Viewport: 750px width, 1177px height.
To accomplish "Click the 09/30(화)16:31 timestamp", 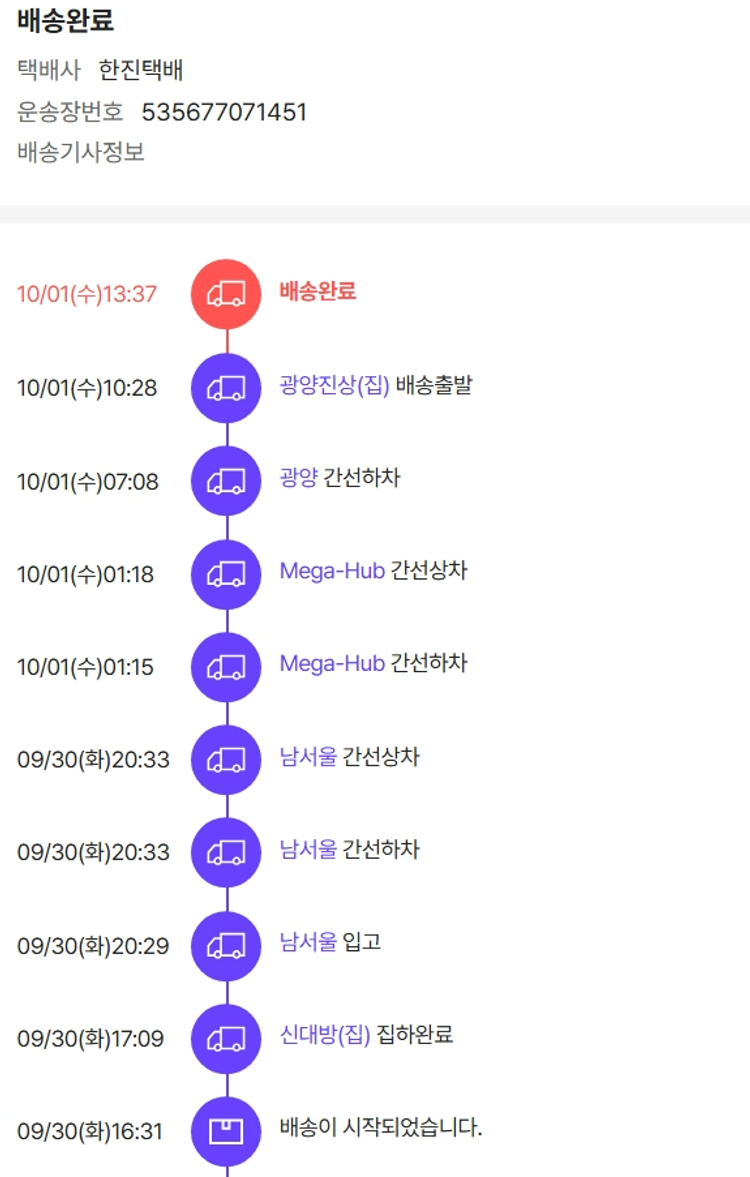I will [x=90, y=1132].
